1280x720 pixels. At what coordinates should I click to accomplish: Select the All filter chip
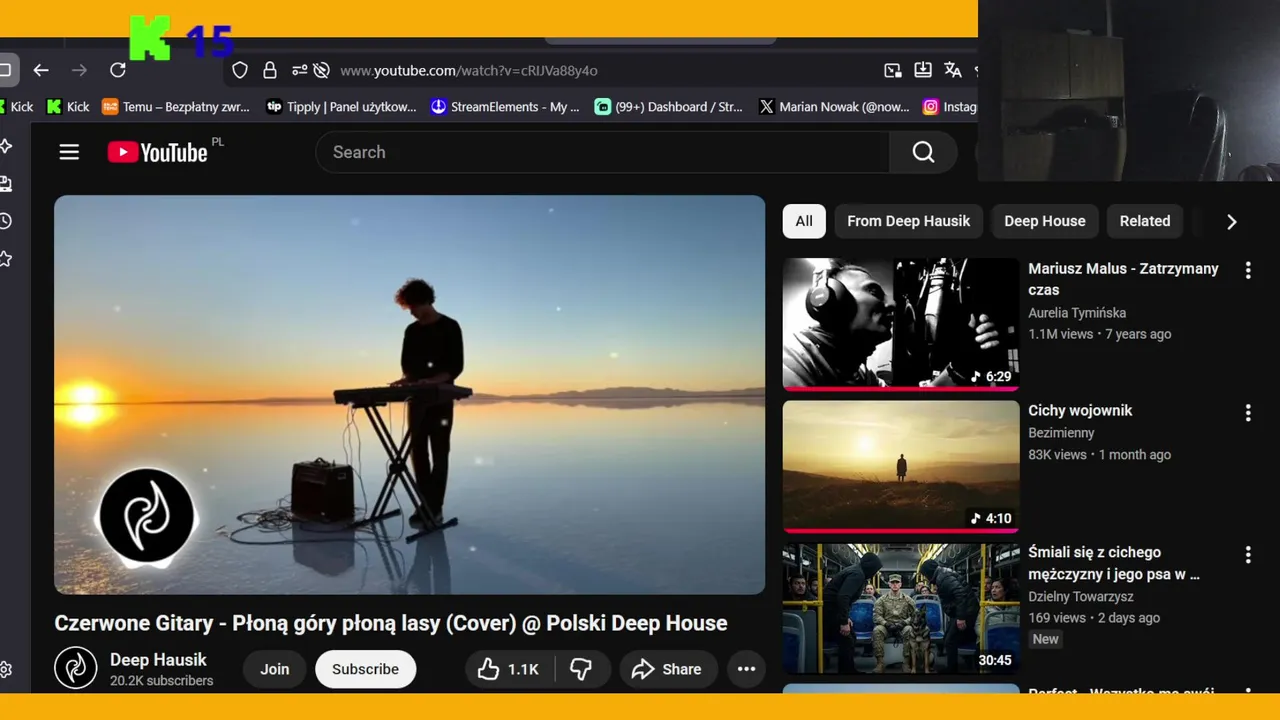(x=804, y=221)
